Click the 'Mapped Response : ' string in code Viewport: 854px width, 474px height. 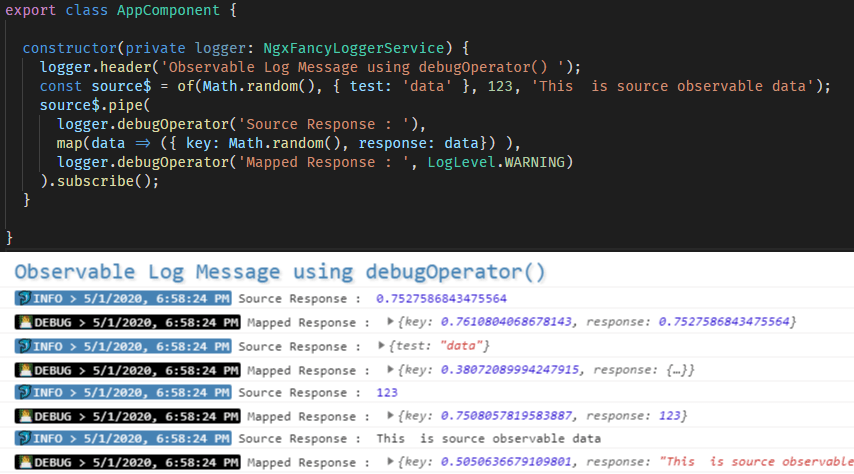pos(324,162)
